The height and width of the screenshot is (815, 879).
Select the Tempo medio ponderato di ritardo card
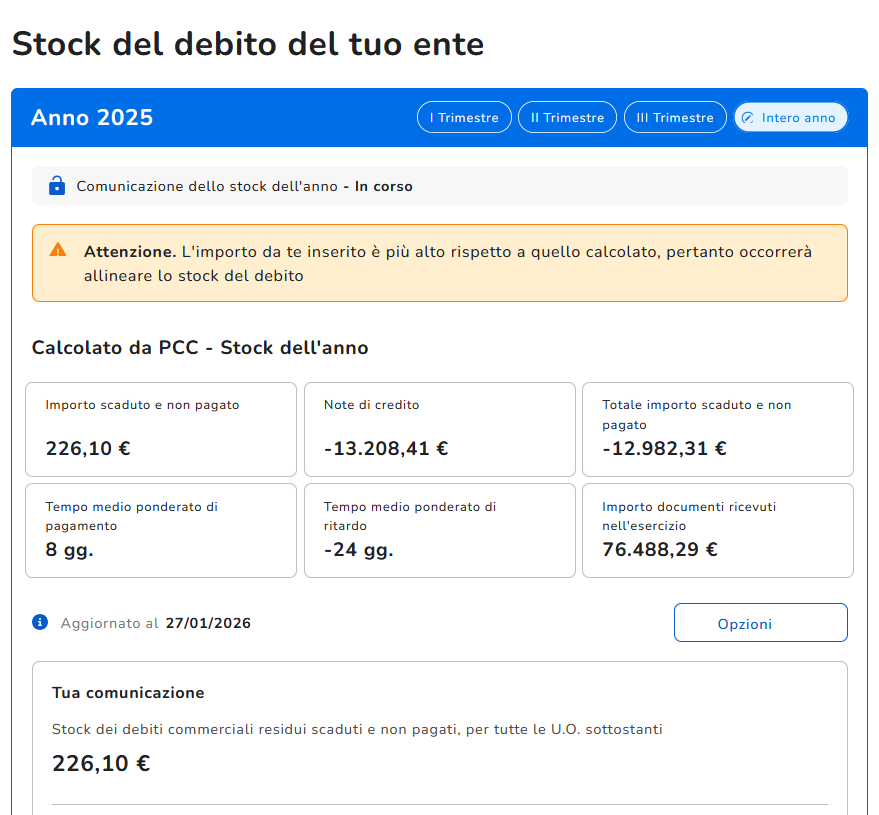[x=439, y=530]
